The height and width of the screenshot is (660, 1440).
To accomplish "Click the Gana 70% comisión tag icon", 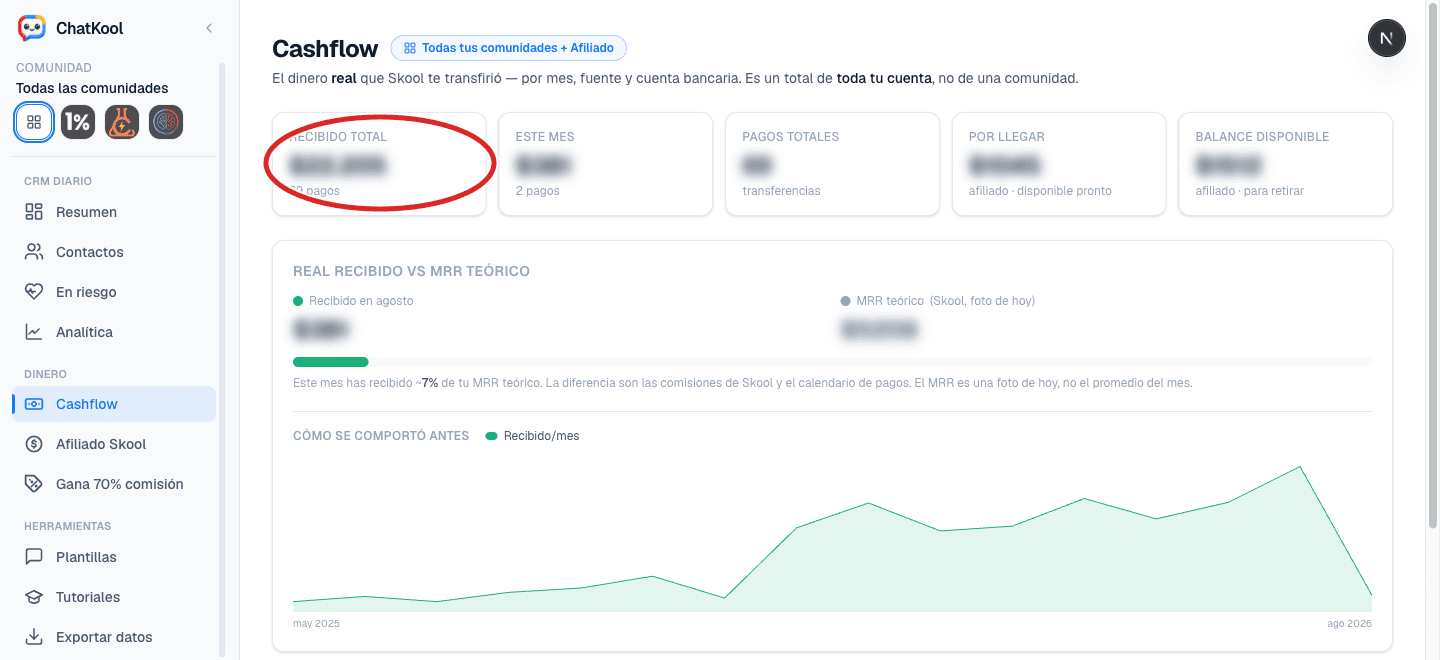I will point(34,484).
